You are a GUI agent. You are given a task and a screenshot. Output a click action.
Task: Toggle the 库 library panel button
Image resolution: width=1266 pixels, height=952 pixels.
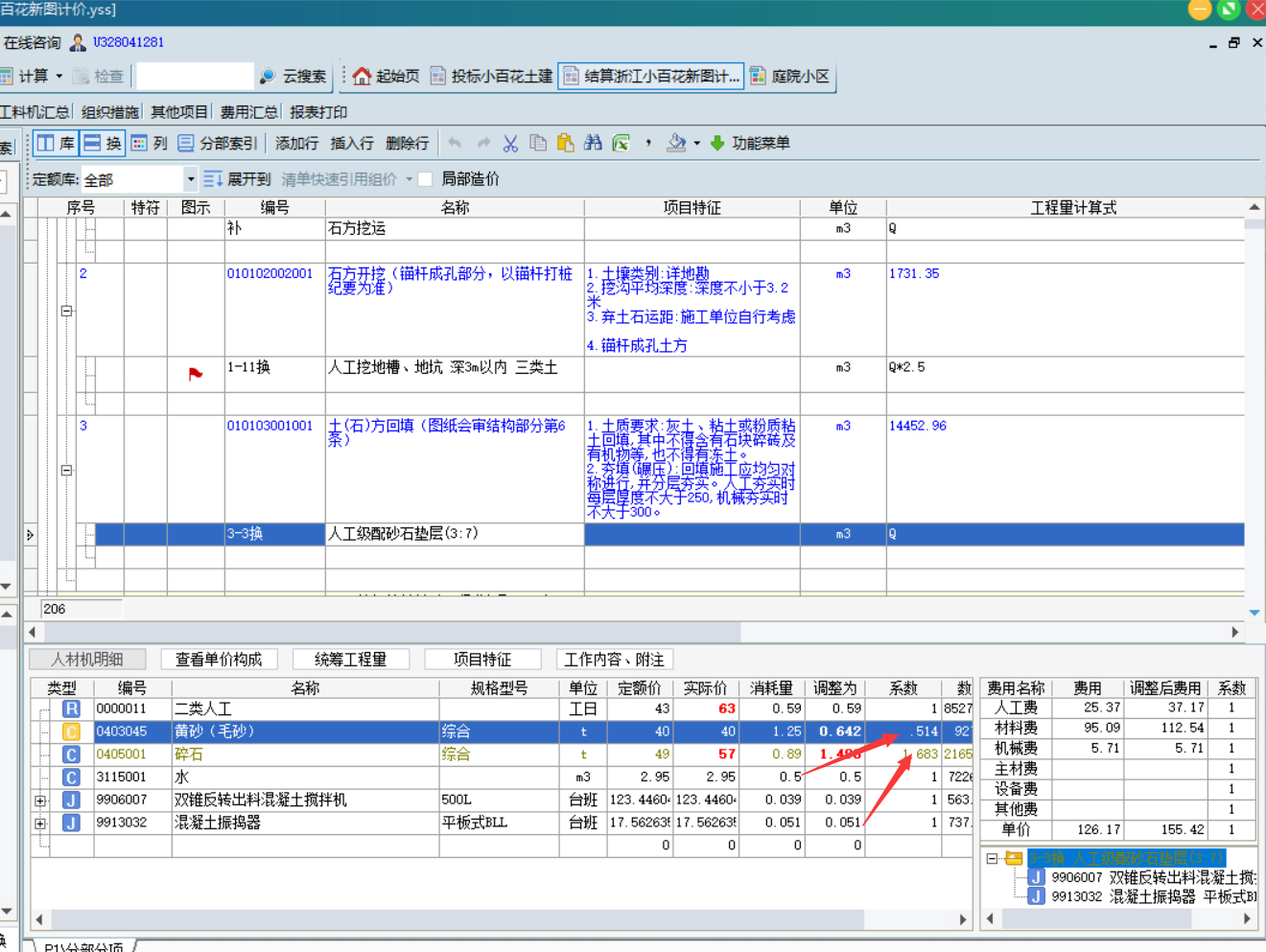point(56,144)
